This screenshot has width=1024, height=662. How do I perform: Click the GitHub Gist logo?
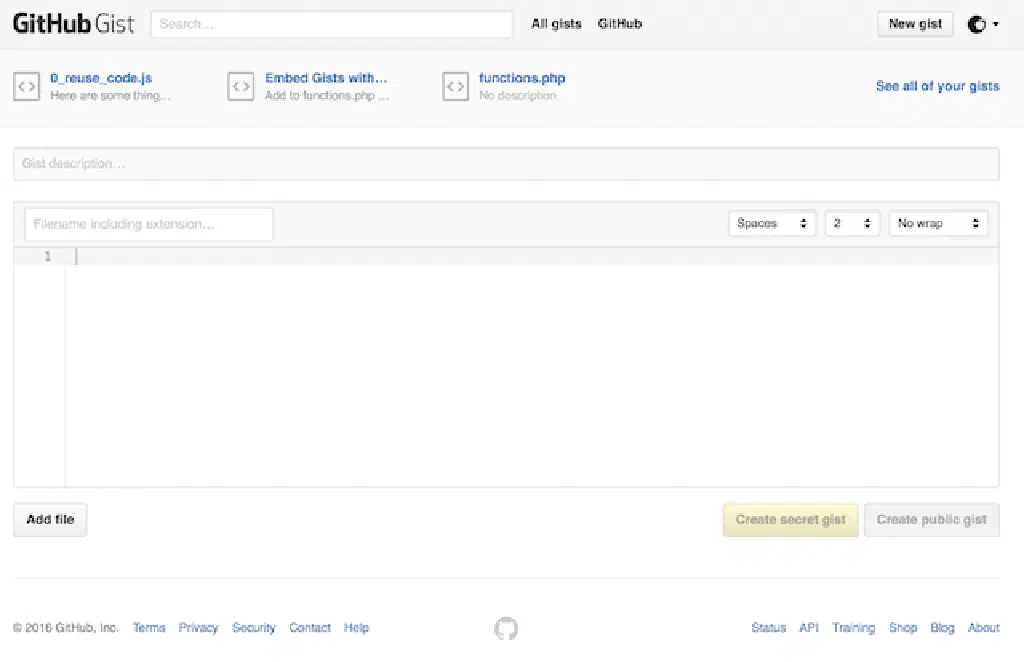coord(73,24)
